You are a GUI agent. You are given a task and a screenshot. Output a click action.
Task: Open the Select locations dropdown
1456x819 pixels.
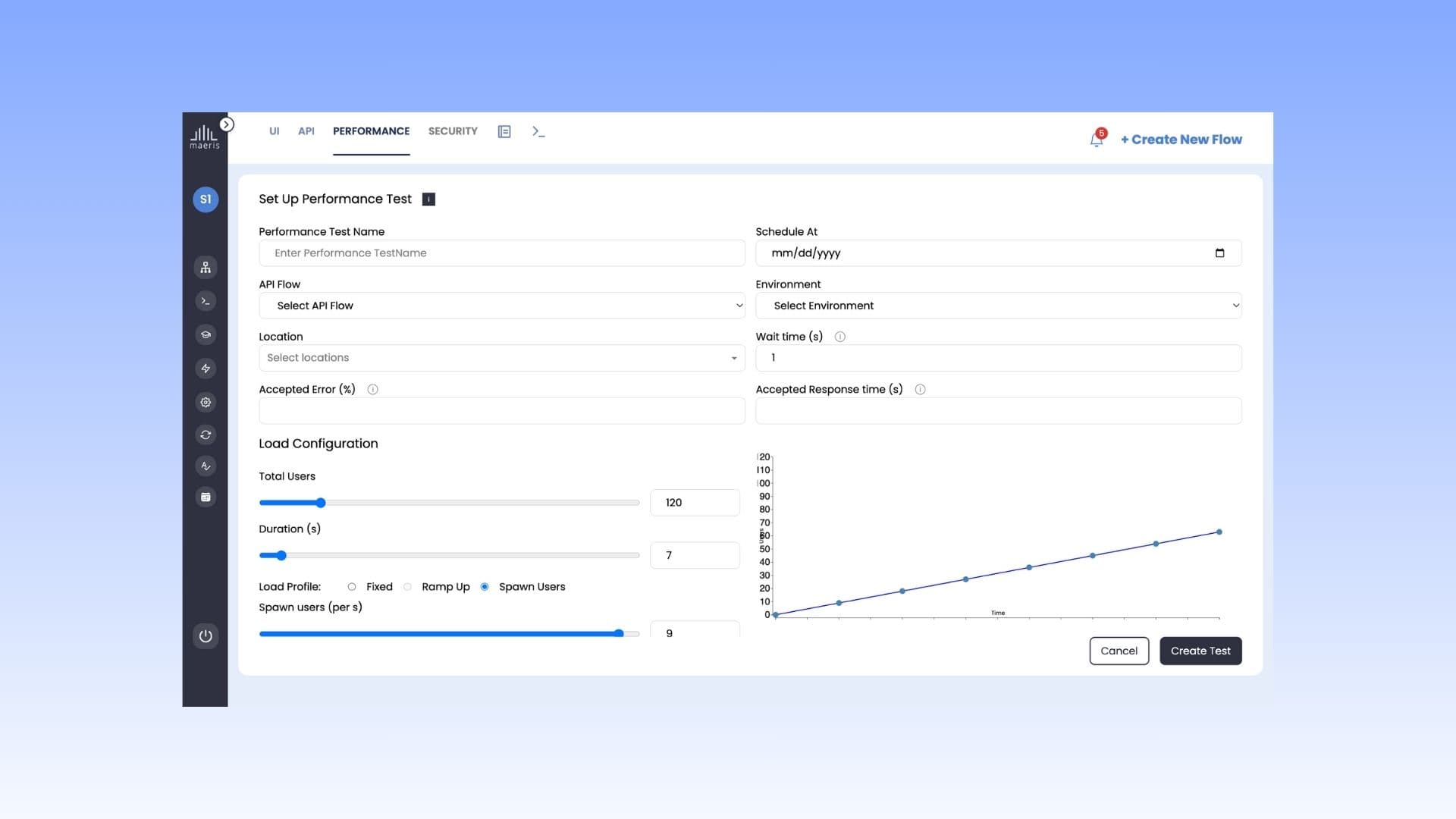[501, 357]
